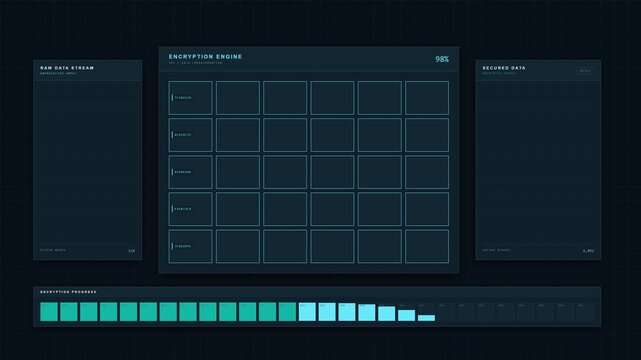Select the bottom-right empty cell of engine grid
Screen dimensions: 641x360
(x=427, y=246)
